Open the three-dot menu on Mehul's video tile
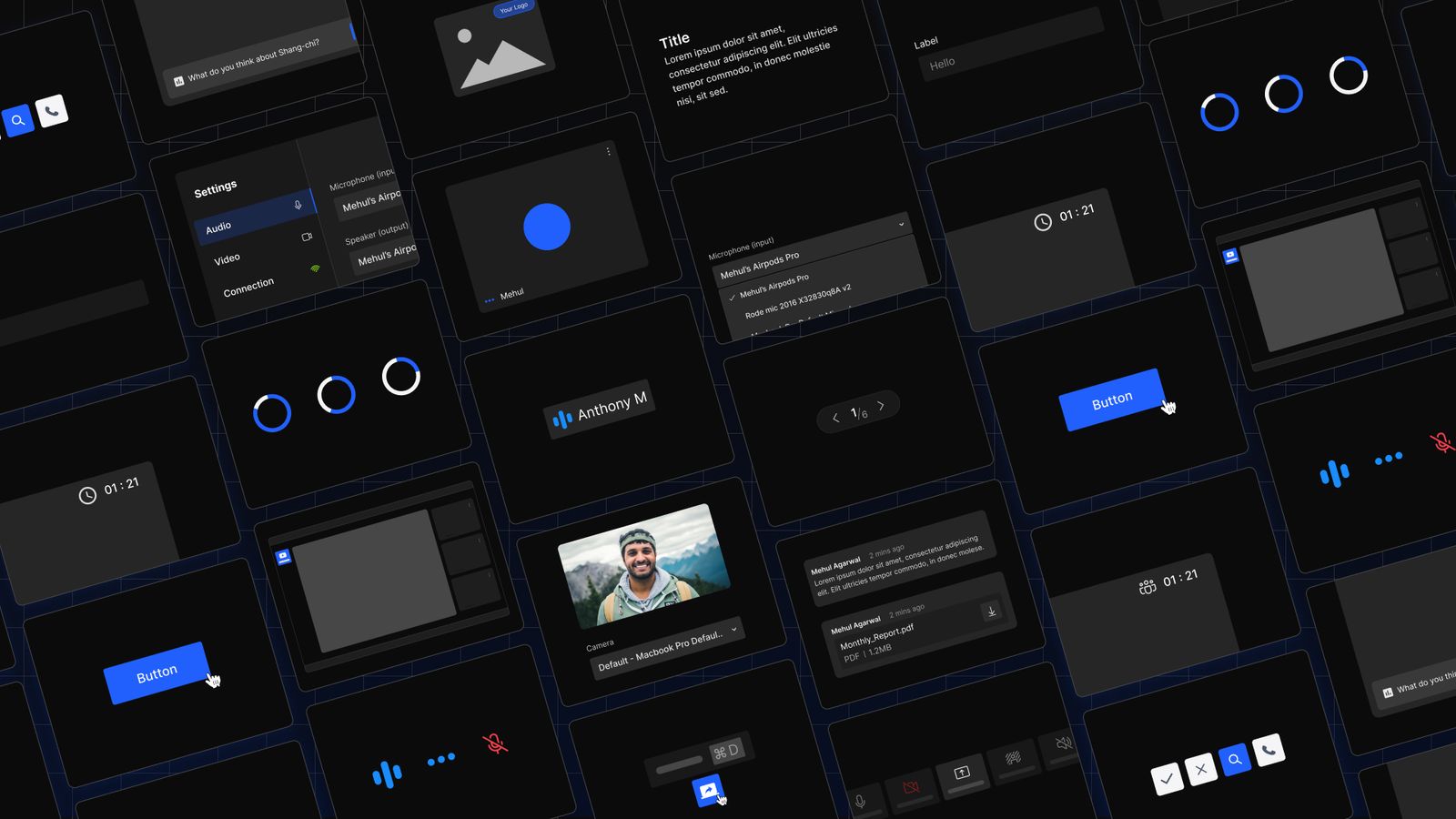 point(606,151)
